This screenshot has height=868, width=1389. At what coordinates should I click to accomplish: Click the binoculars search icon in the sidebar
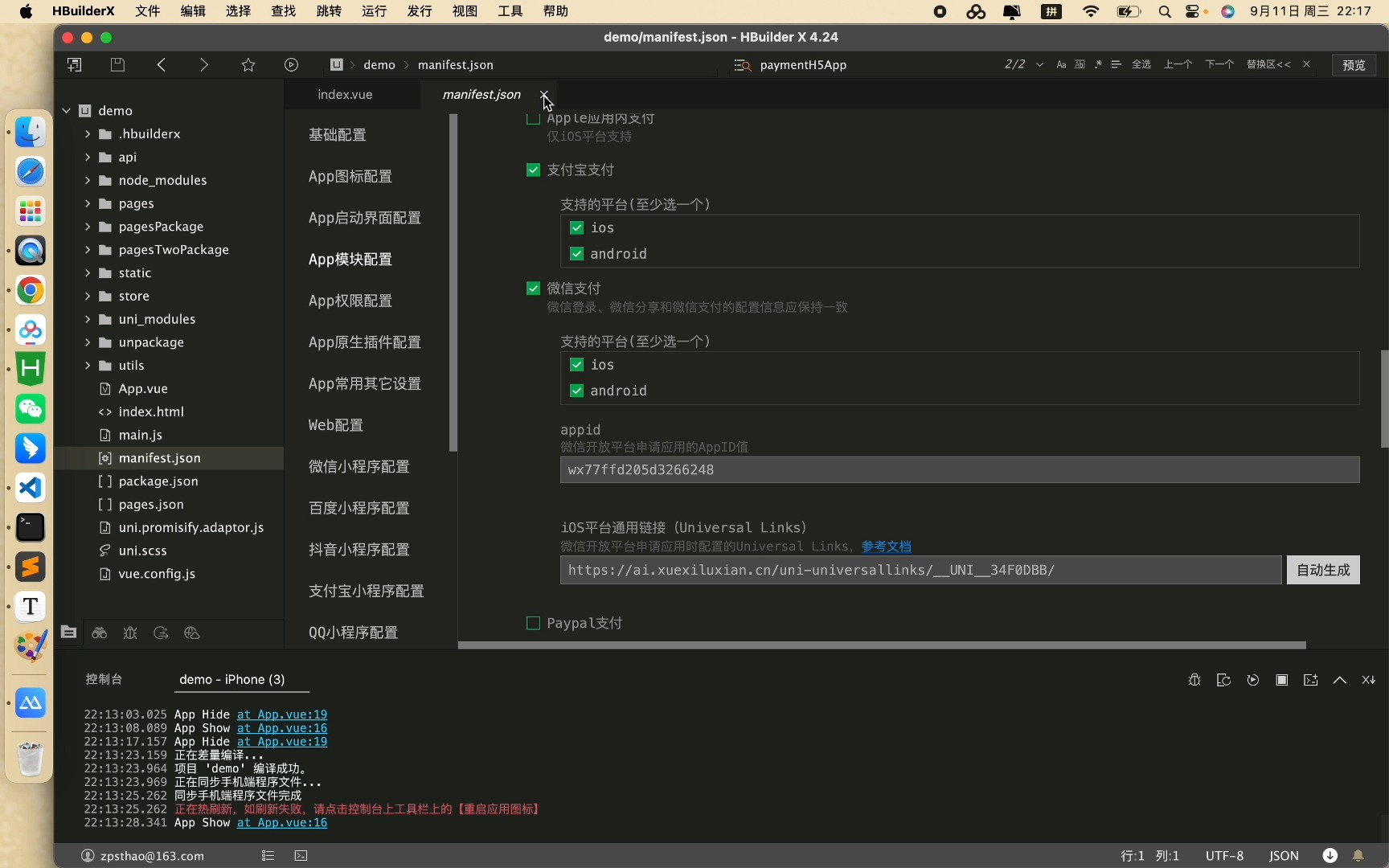click(100, 633)
